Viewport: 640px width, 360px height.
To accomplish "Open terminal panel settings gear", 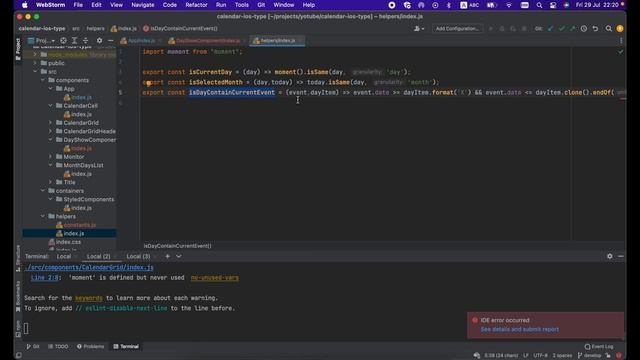I will (x=610, y=256).
